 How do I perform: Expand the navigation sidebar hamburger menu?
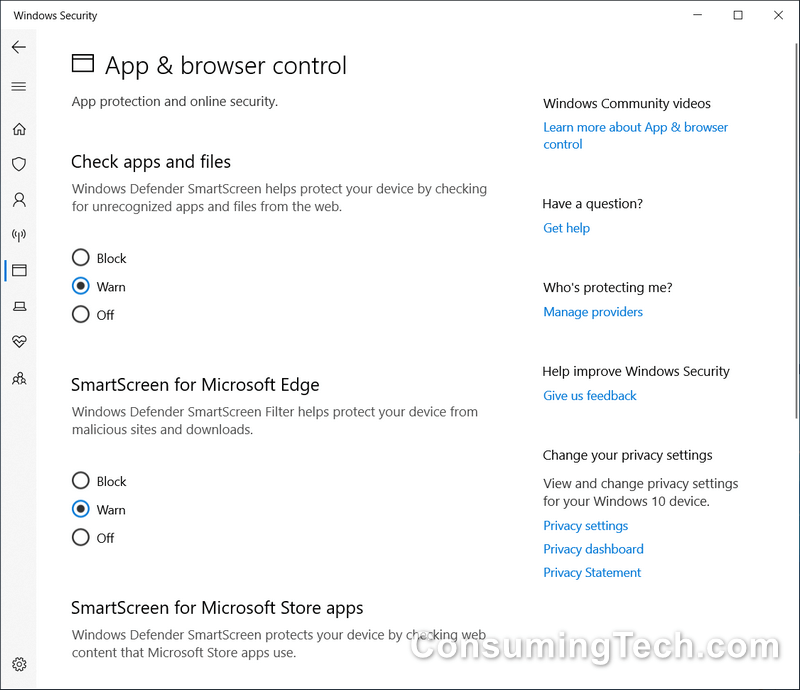pos(19,86)
